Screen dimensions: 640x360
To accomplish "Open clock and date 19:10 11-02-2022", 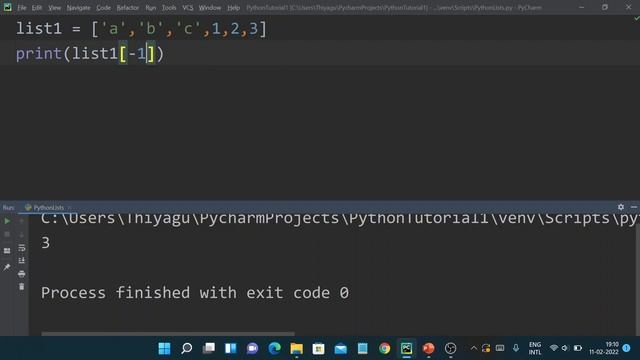I will click(604, 348).
